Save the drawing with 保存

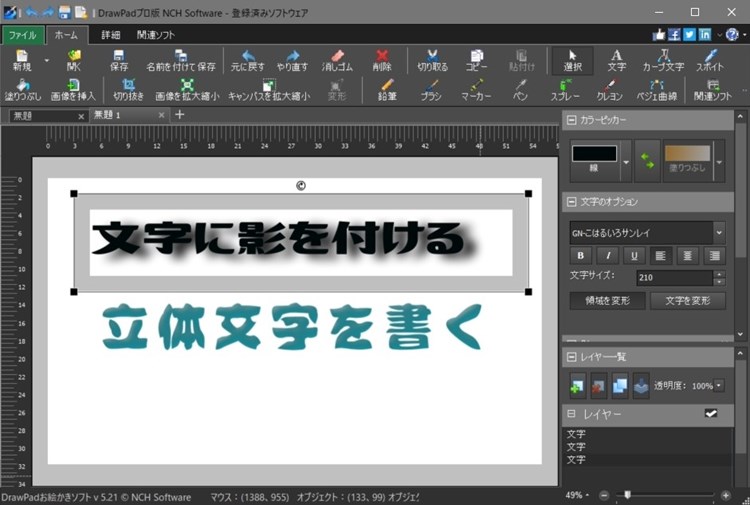119,60
